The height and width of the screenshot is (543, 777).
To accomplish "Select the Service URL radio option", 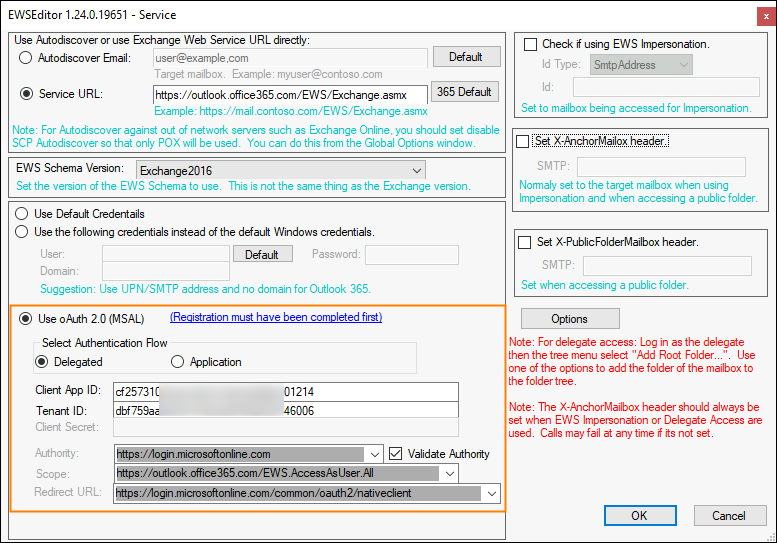I will (26, 94).
